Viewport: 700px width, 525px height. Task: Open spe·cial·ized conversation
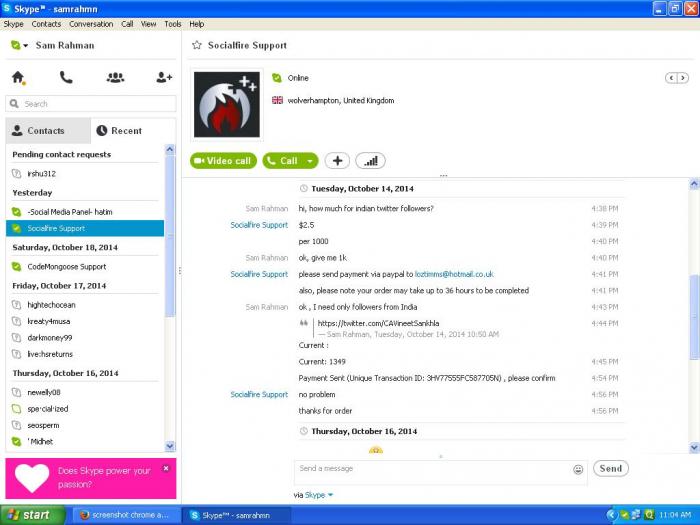pyautogui.click(x=85, y=409)
